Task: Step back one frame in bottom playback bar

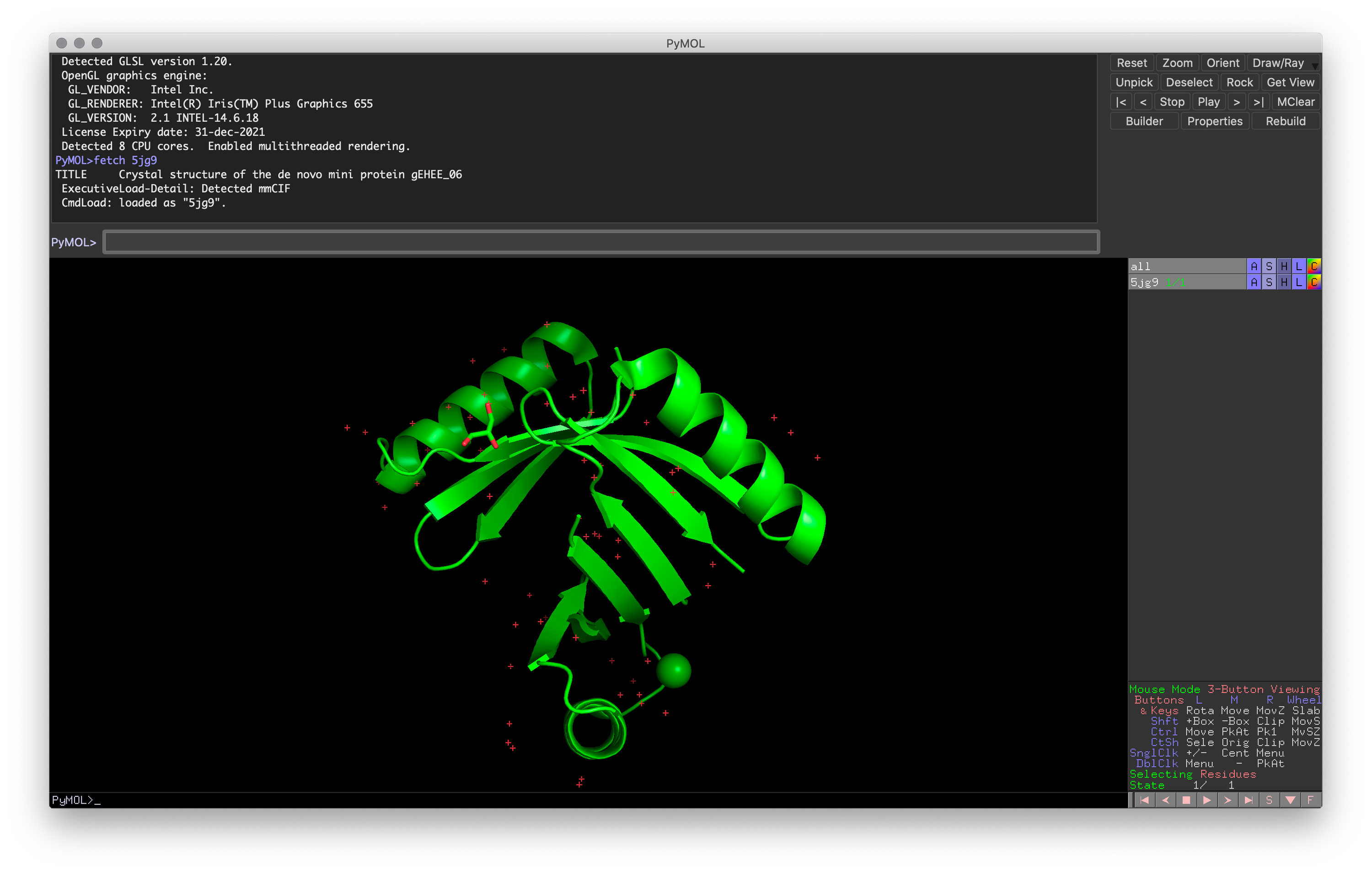Action: tap(1166, 800)
